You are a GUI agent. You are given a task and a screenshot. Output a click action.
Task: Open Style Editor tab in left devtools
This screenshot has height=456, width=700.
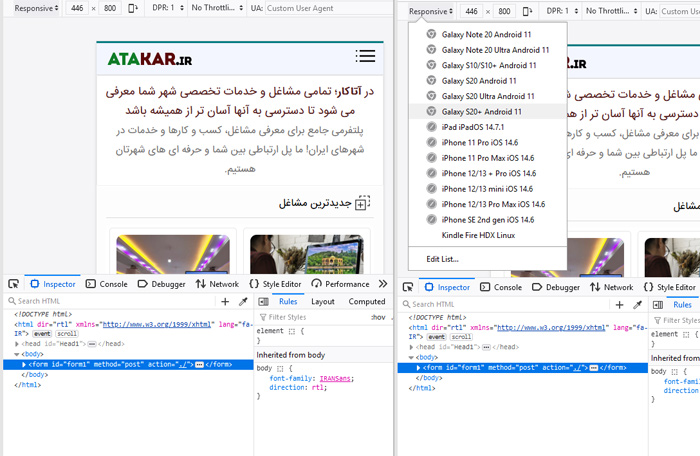click(x=275, y=284)
